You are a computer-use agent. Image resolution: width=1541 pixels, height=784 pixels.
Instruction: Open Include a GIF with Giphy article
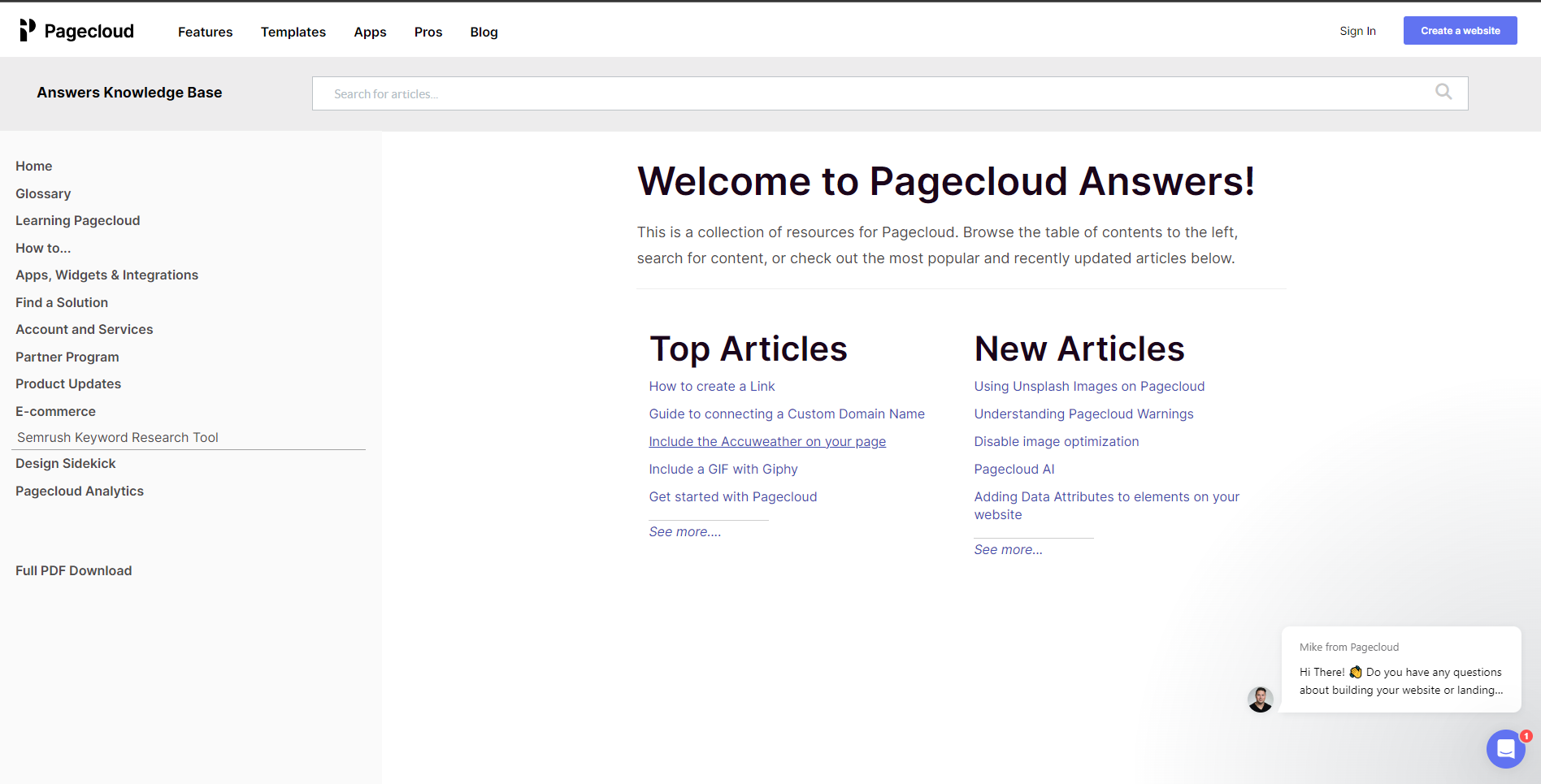[x=723, y=469]
